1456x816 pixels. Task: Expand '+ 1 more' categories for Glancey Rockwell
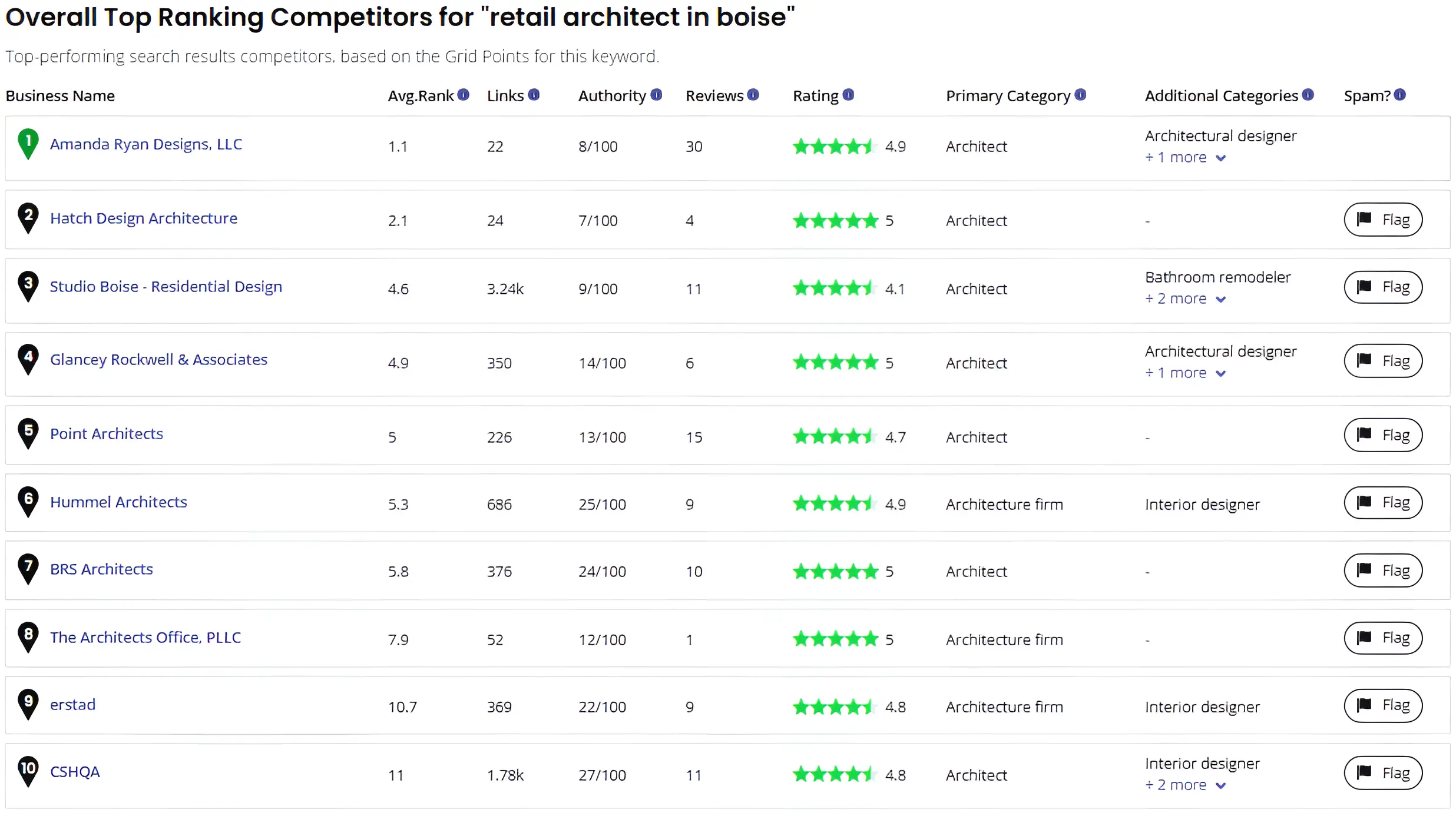click(x=1186, y=373)
